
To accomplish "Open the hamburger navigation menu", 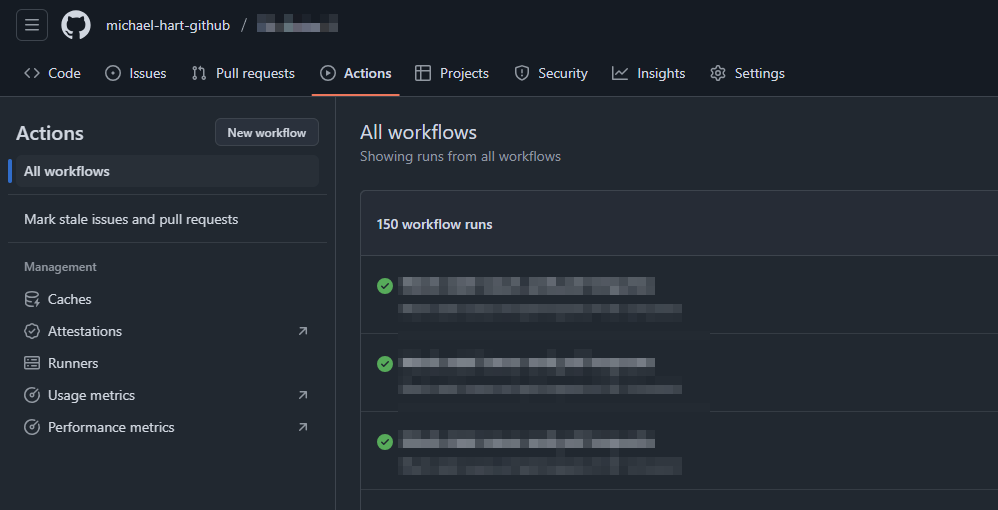I will pyautogui.click(x=32, y=25).
